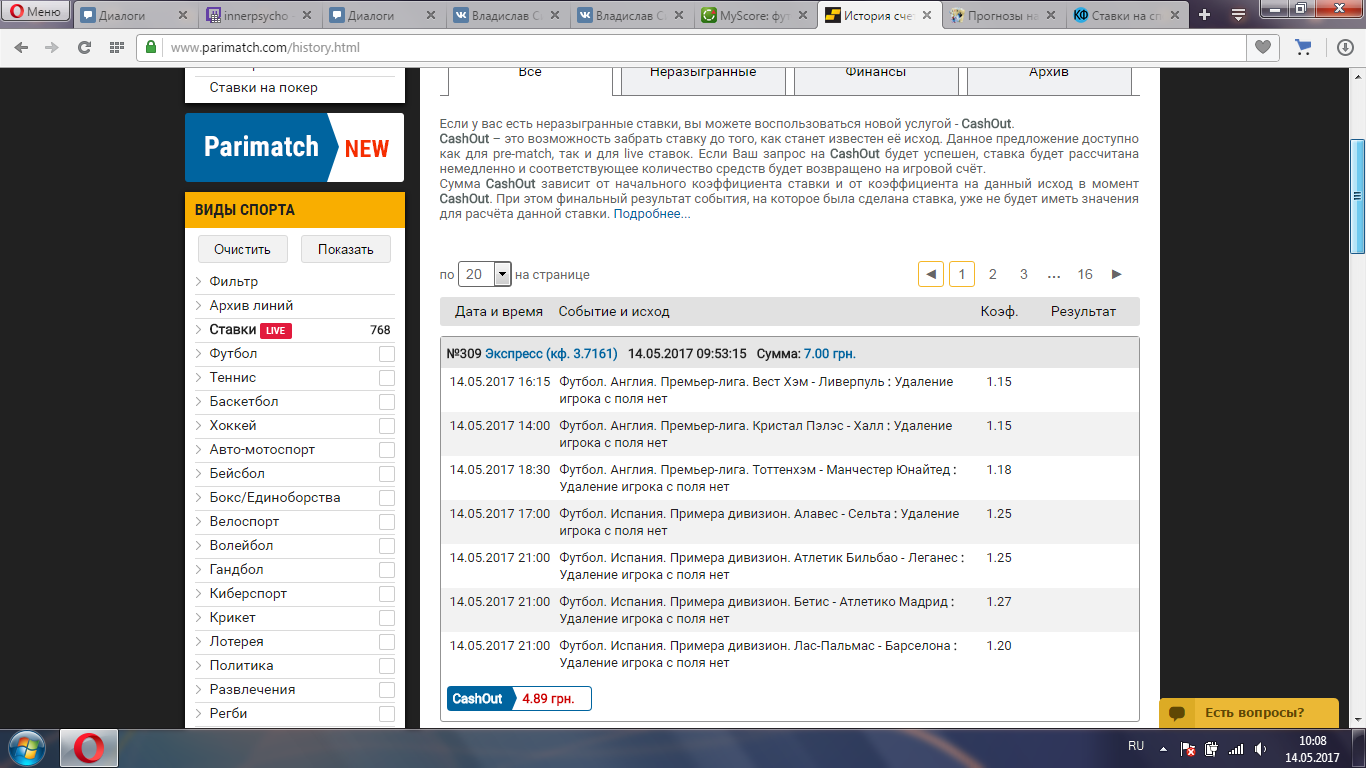Switch to the innerpsycho browser tab
Viewport: 1366px width, 768px height.
(x=259, y=15)
